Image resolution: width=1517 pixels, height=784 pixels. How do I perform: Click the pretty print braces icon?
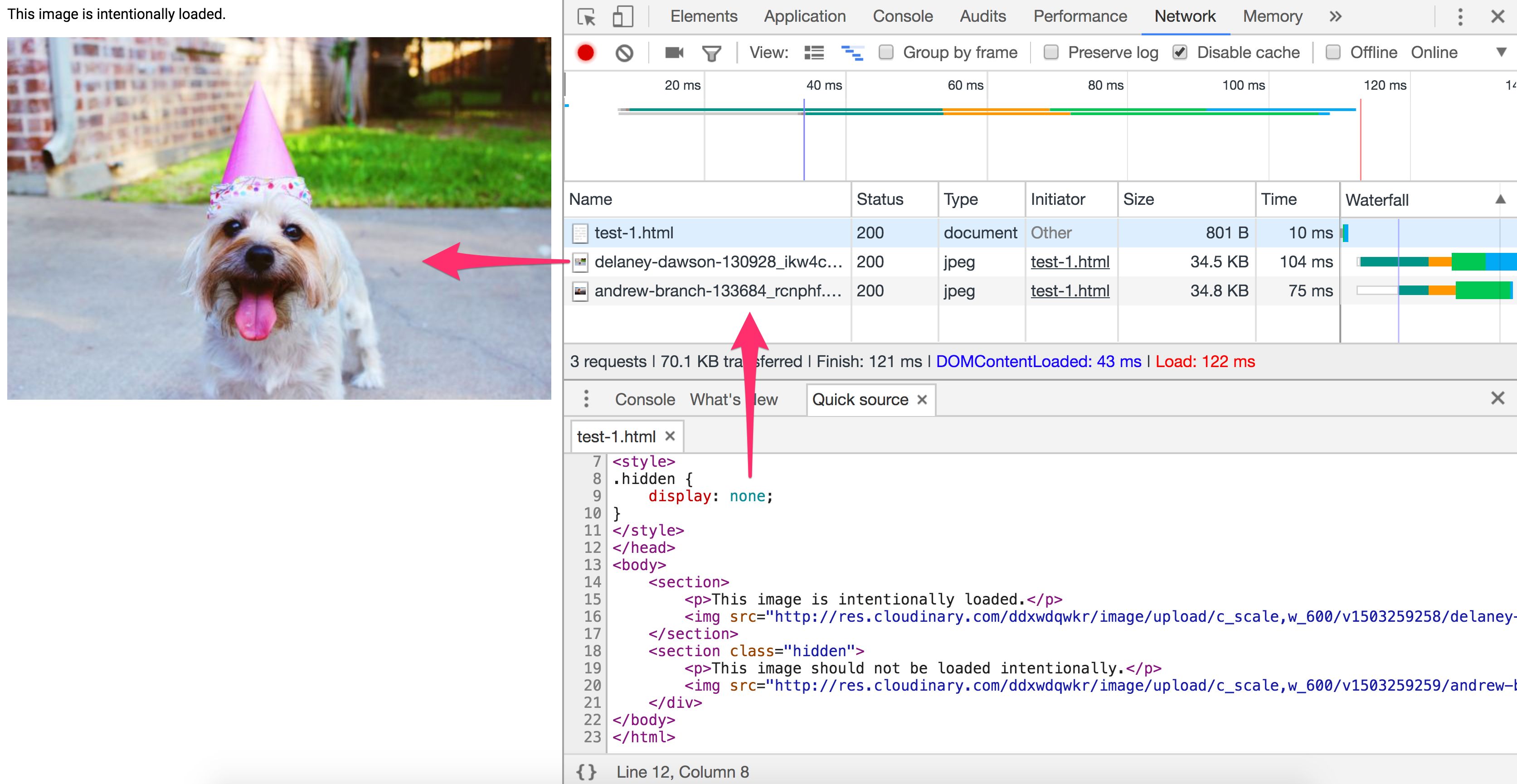pos(586,772)
